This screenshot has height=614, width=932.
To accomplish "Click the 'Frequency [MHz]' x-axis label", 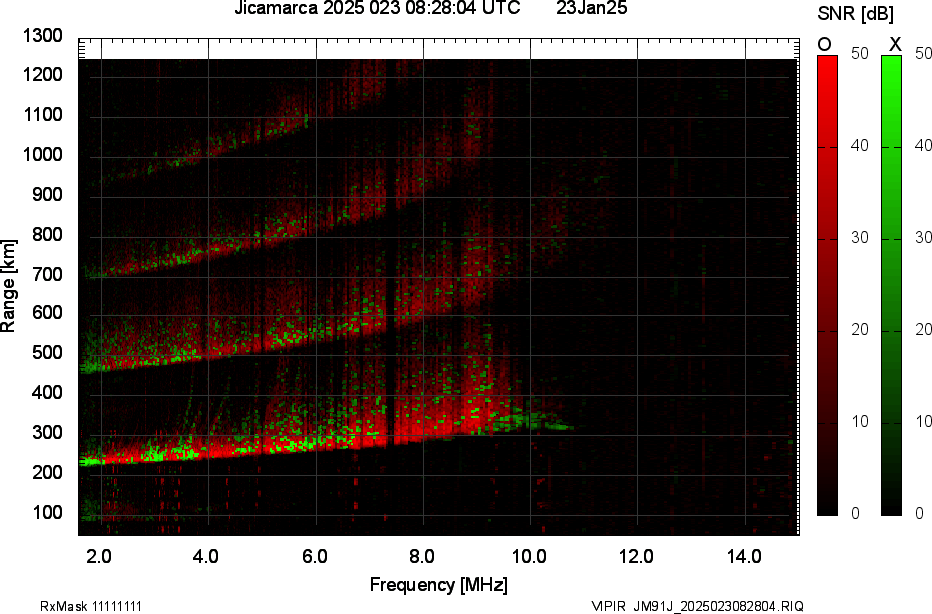I will pyautogui.click(x=439, y=584).
